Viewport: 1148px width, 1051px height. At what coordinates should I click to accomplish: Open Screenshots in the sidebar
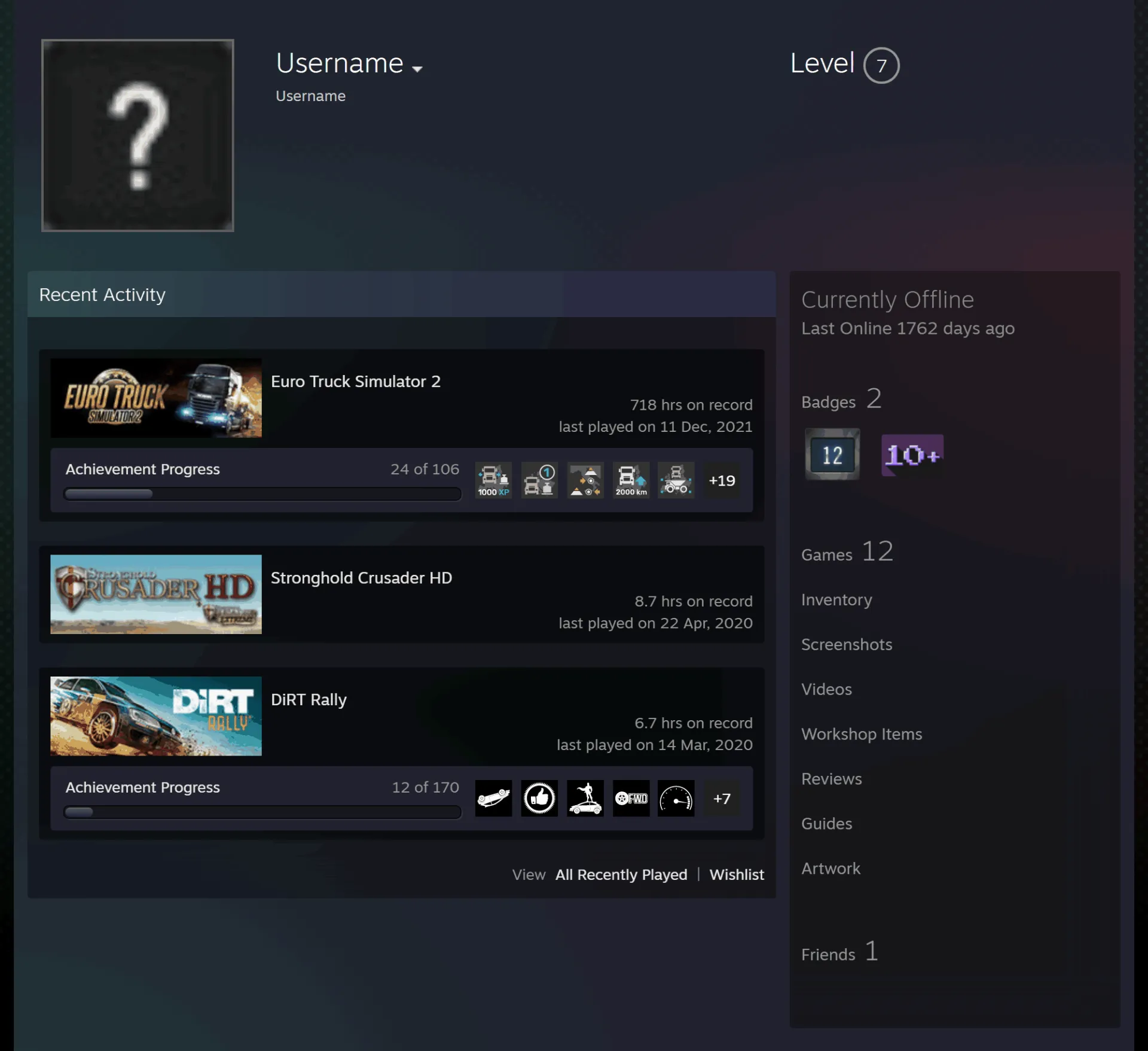coord(847,644)
